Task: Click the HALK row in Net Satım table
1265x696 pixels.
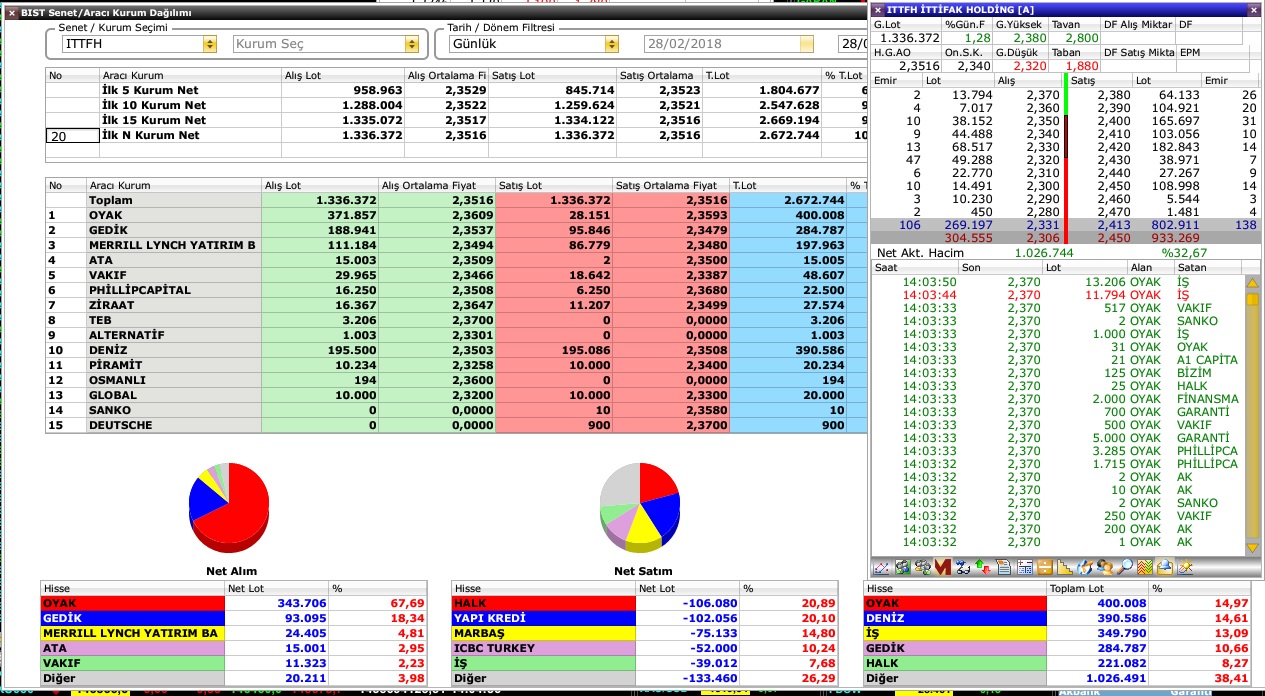Action: pos(645,603)
